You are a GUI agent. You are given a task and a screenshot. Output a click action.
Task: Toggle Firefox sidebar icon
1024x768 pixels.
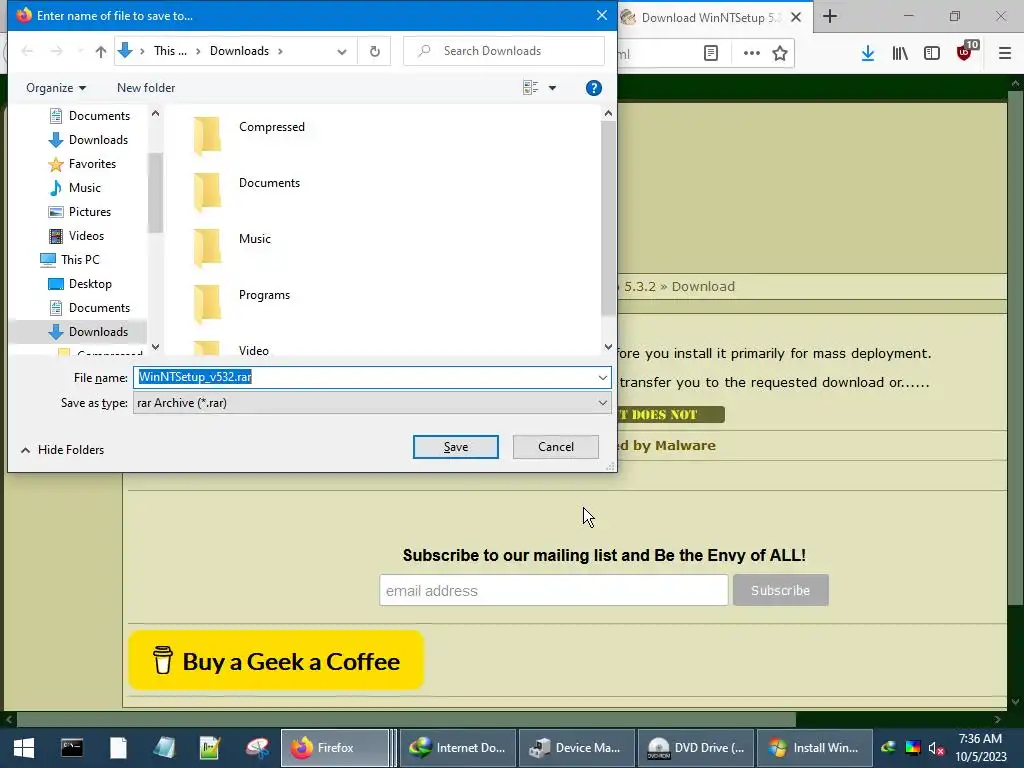coord(932,54)
